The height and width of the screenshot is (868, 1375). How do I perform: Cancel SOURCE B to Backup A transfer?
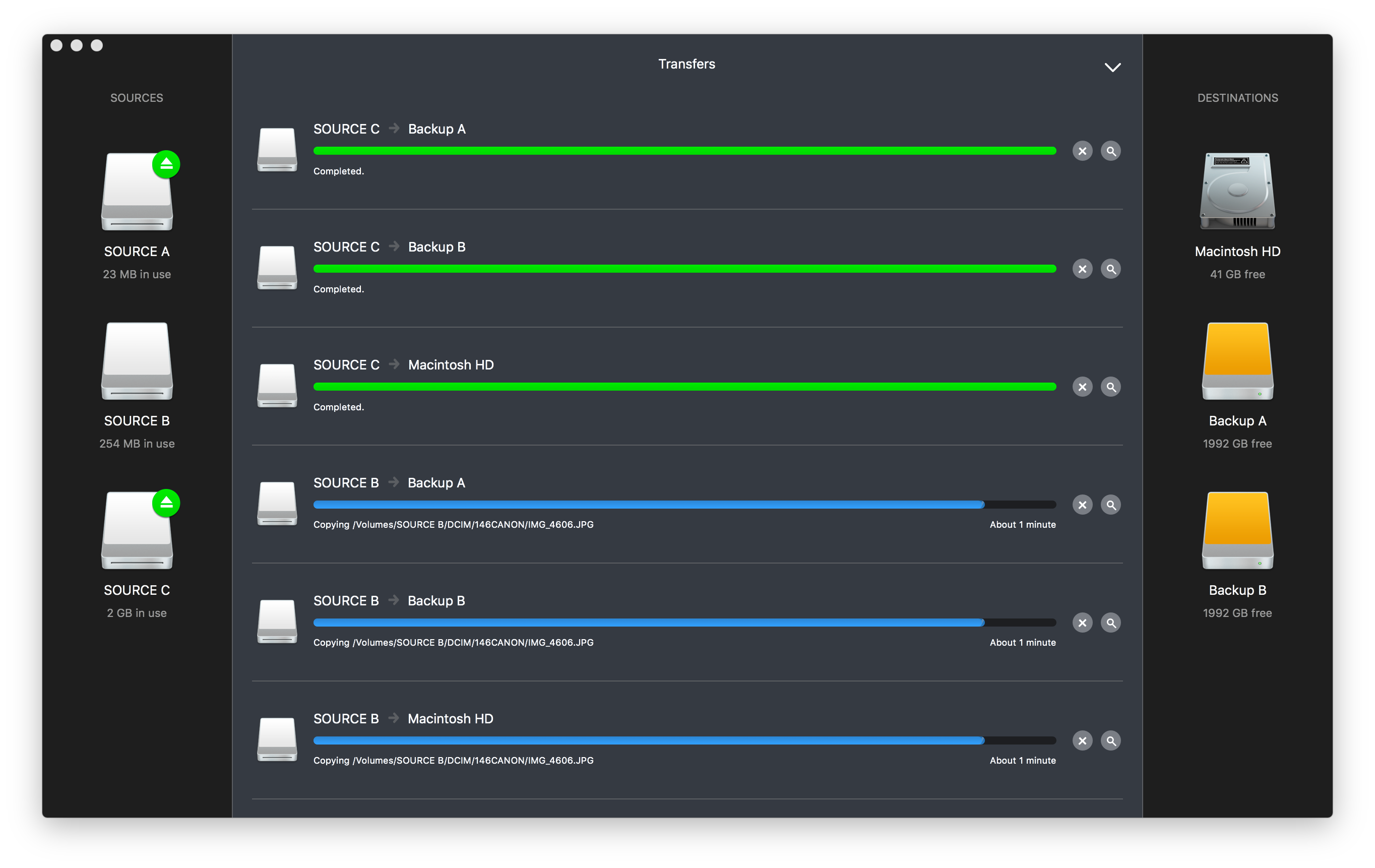click(1082, 505)
